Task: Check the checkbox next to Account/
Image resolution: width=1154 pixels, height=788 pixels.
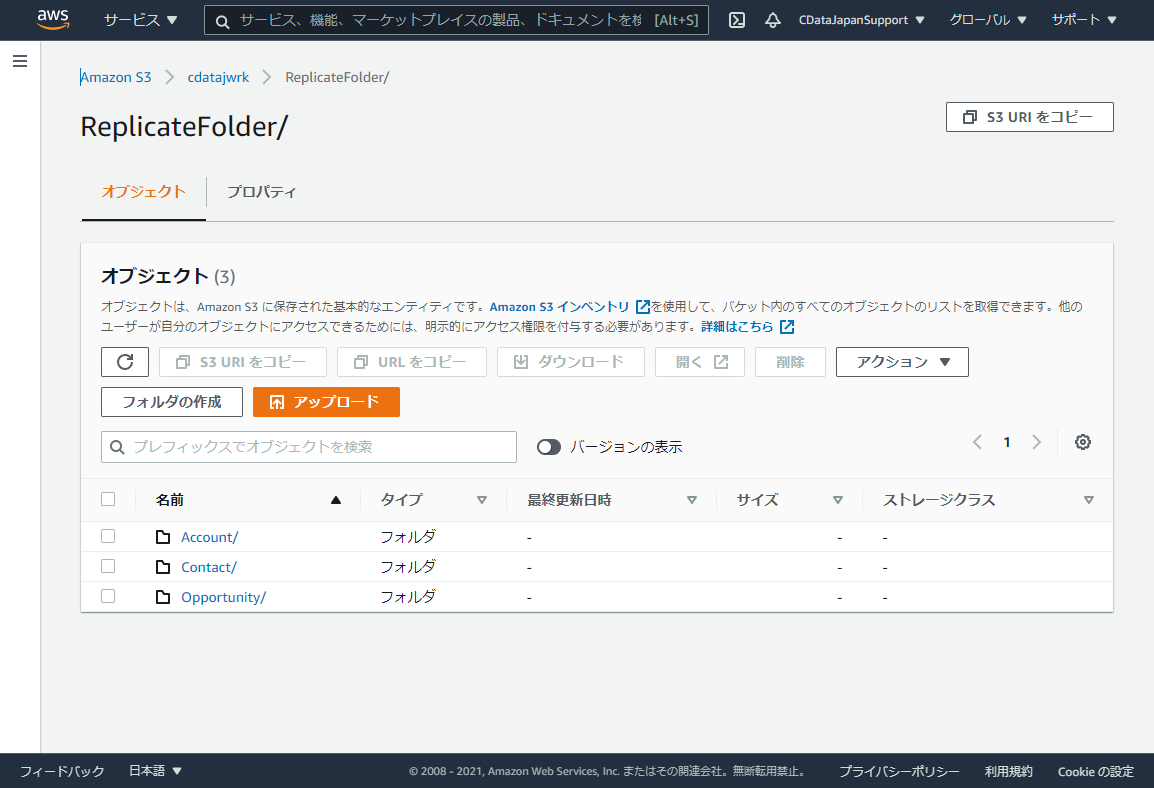Action: coord(108,536)
